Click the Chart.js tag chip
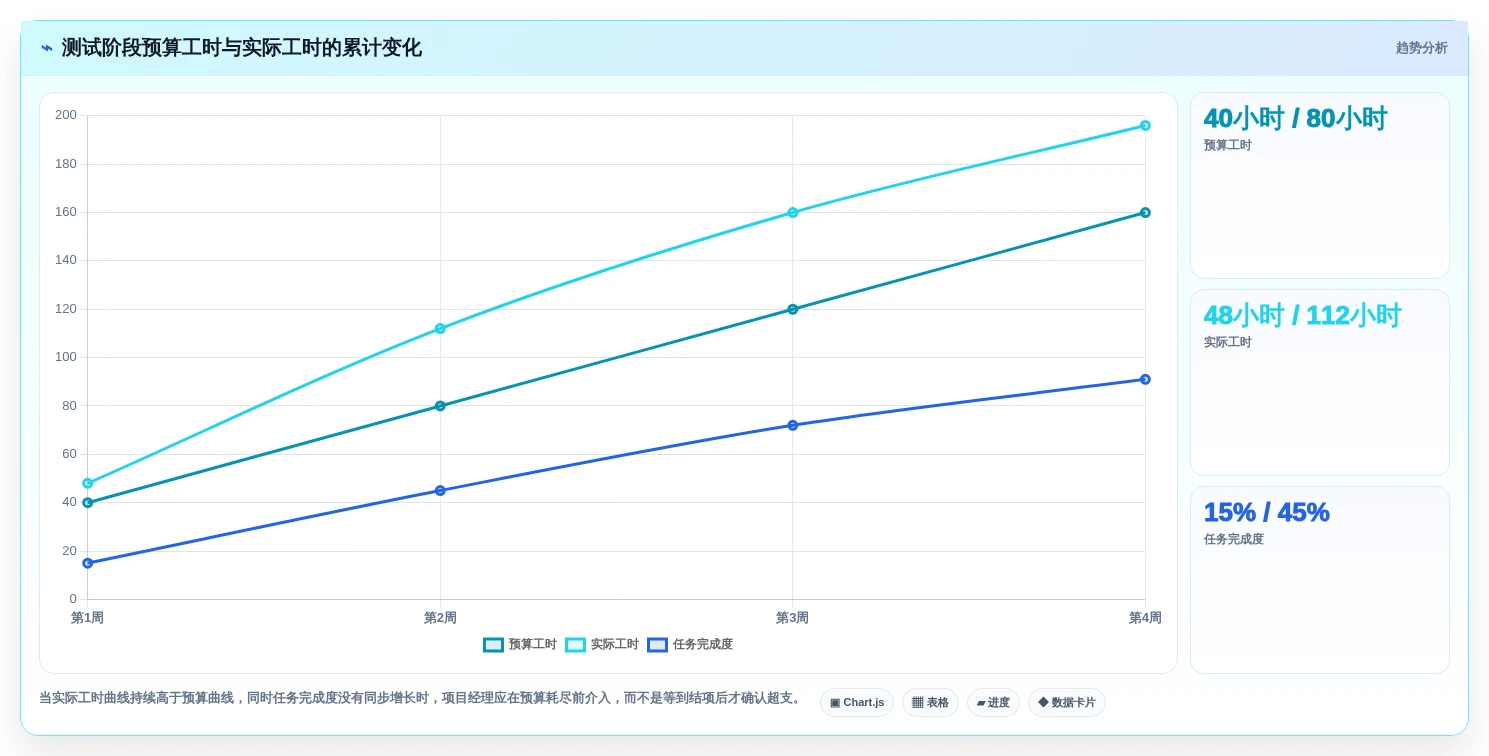1489x756 pixels. click(x=857, y=703)
